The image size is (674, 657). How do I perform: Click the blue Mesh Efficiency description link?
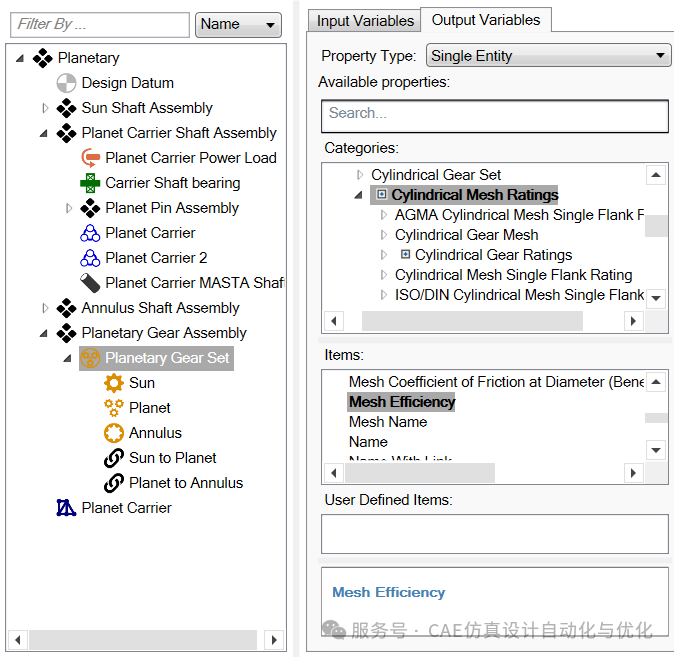click(388, 592)
